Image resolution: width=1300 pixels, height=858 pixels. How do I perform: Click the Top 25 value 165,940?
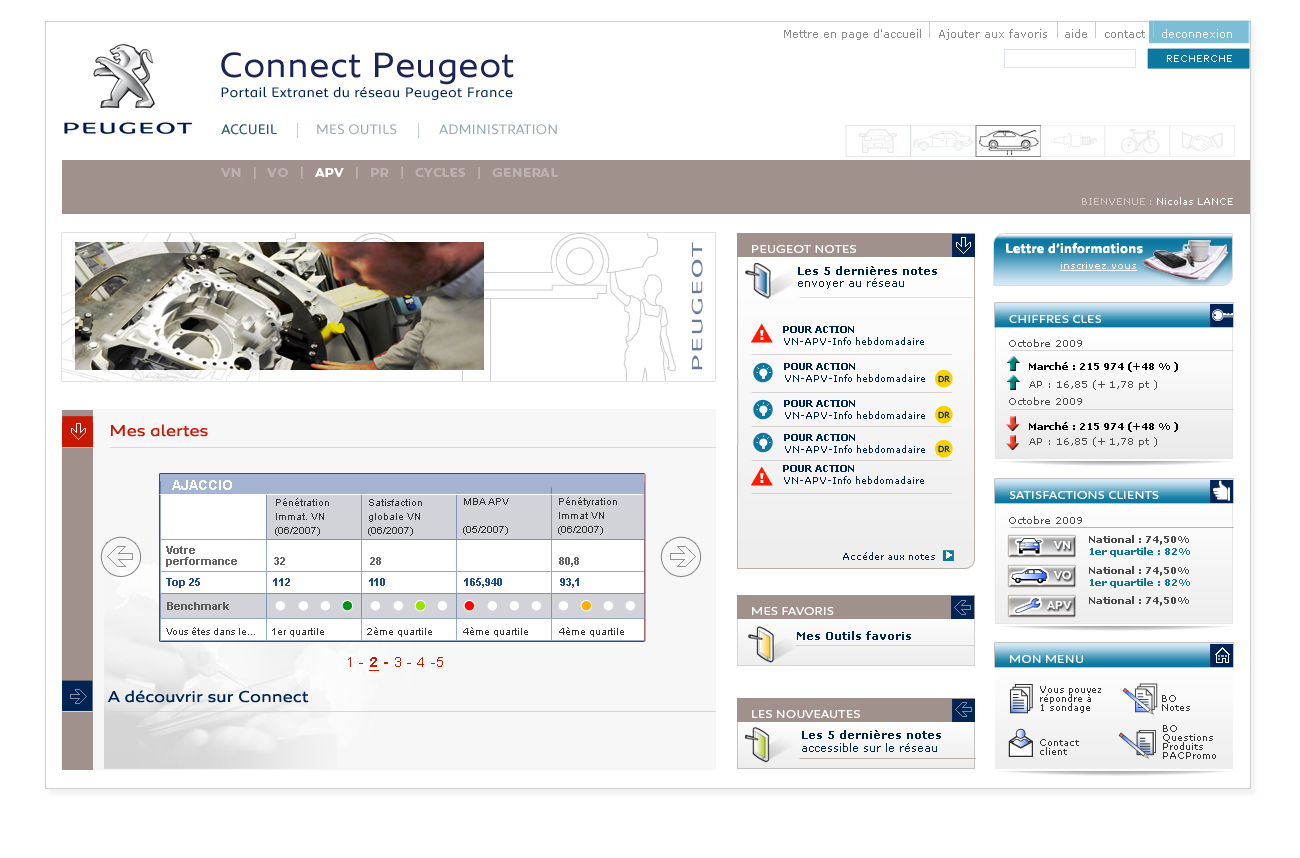483,582
